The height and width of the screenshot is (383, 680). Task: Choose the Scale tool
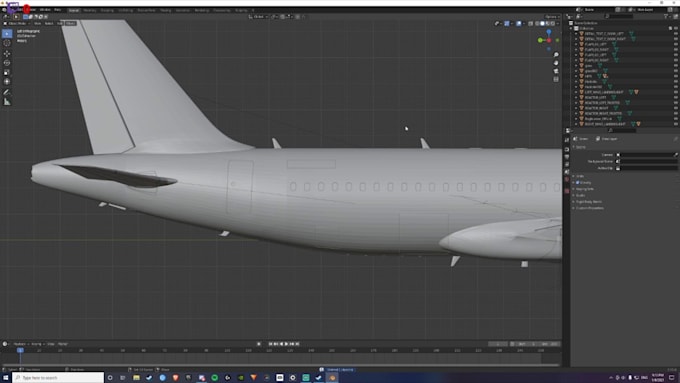click(x=7, y=72)
